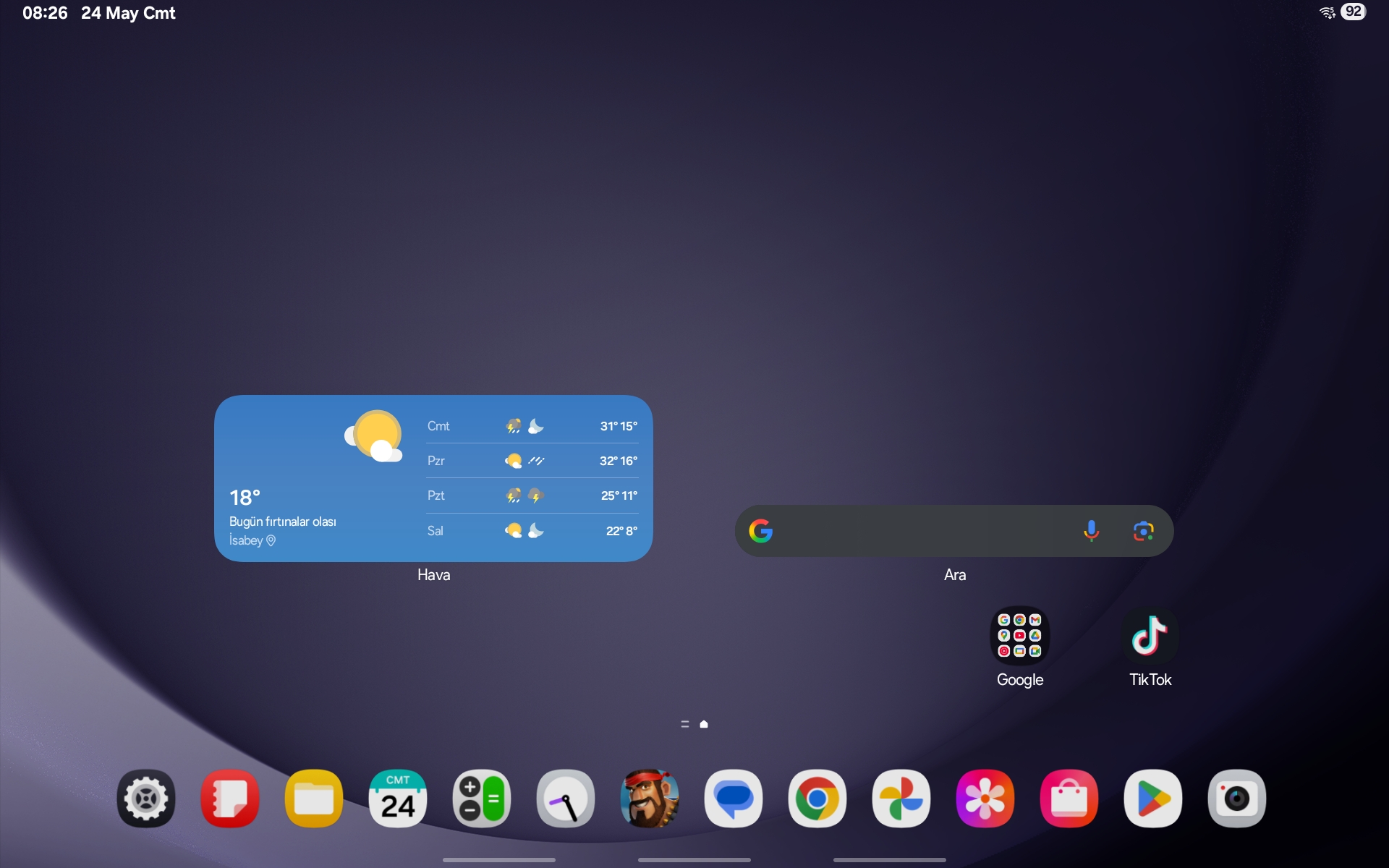Open the pink flower Gallery app
The height and width of the screenshot is (868, 1389).
[985, 799]
